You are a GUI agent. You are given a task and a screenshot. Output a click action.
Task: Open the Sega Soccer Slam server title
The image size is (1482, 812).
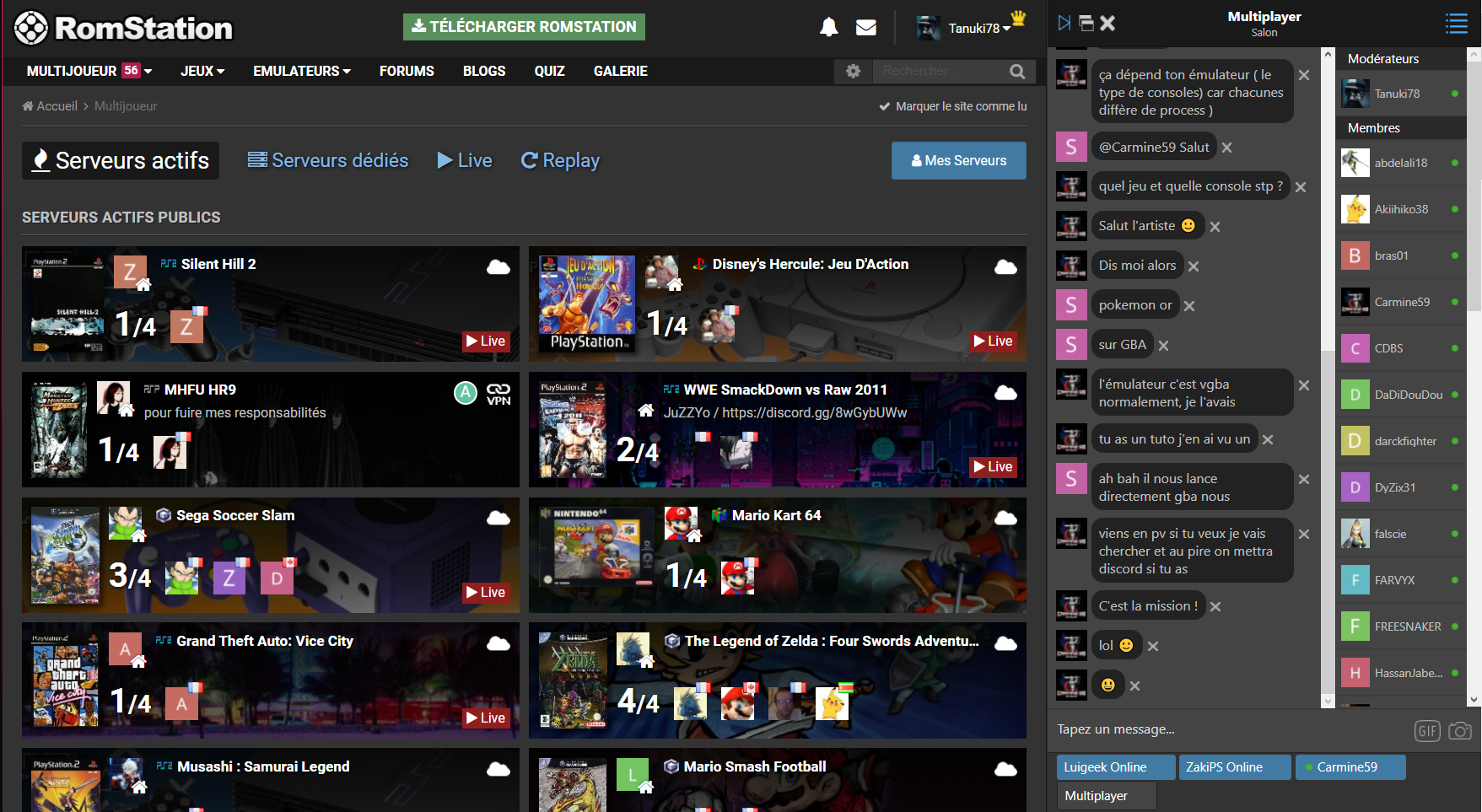pyautogui.click(x=235, y=516)
